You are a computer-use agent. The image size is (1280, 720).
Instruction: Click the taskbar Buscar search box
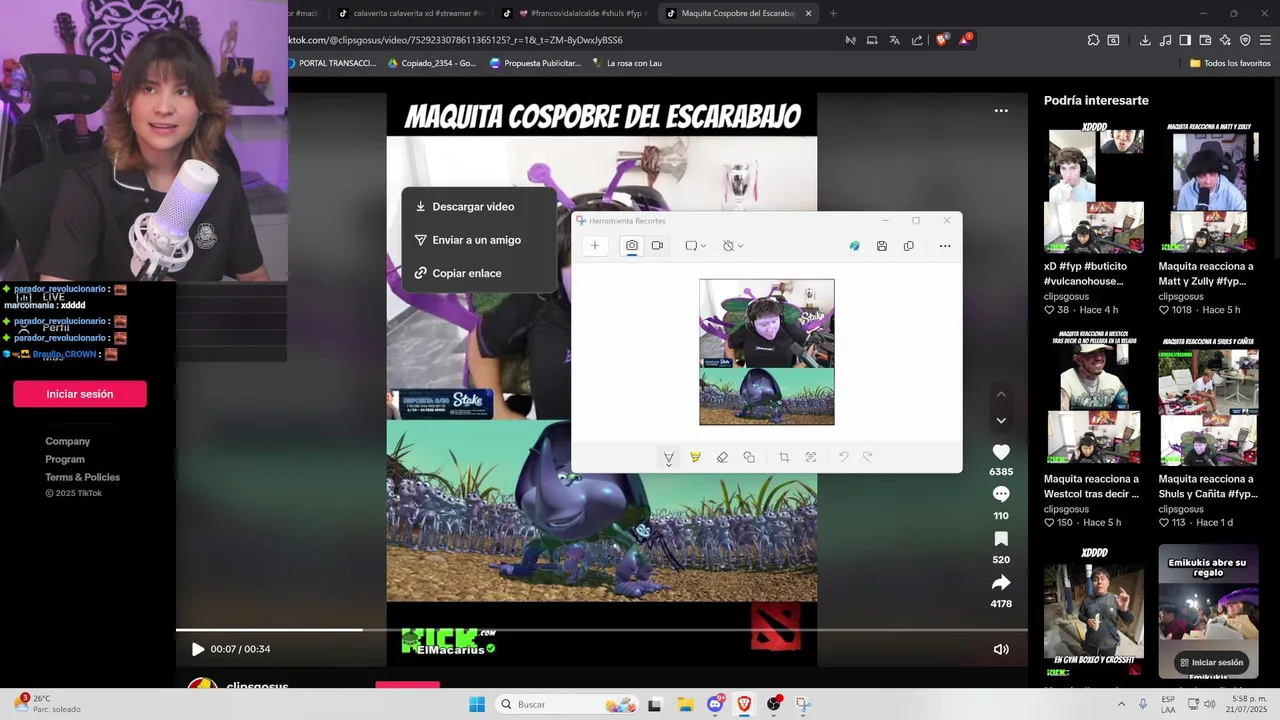pyautogui.click(x=568, y=704)
